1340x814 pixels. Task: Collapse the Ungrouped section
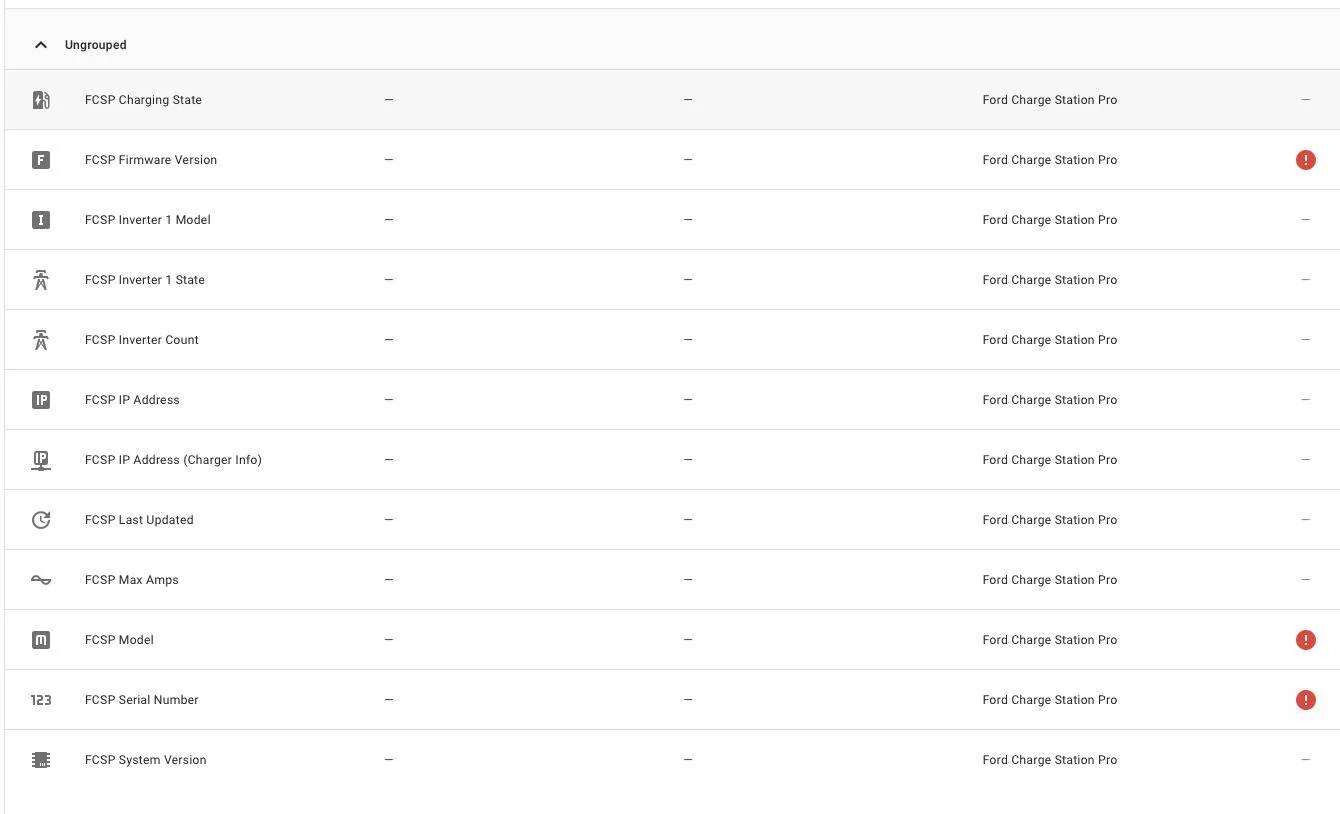click(x=40, y=44)
